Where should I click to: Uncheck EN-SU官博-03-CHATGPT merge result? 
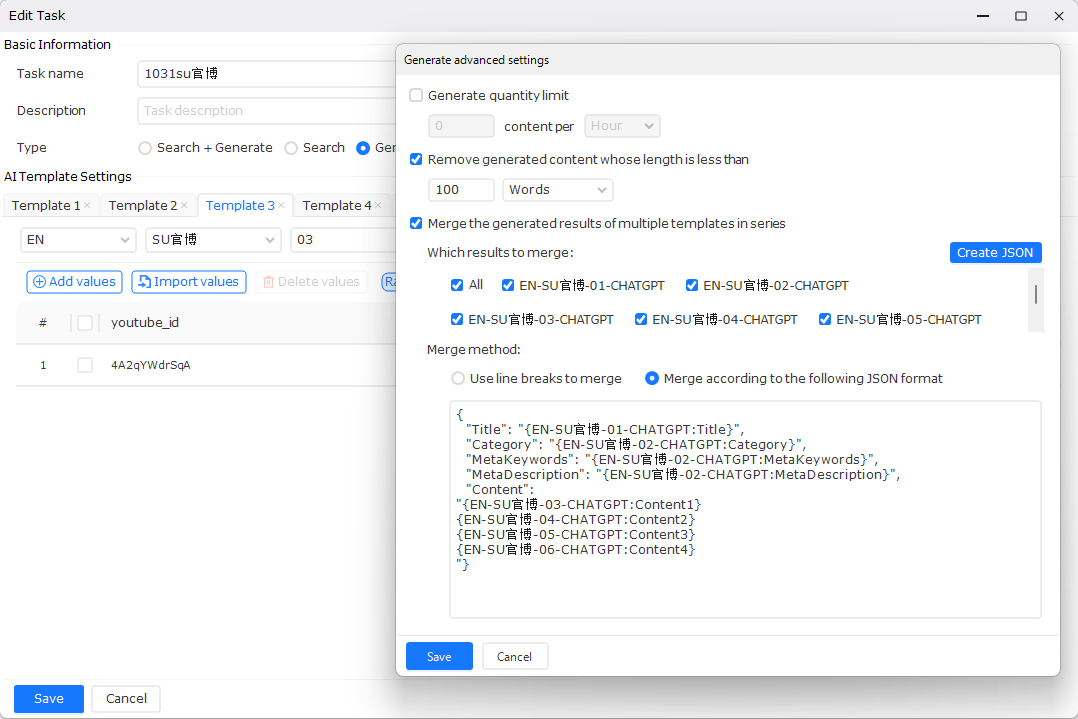pos(457,320)
